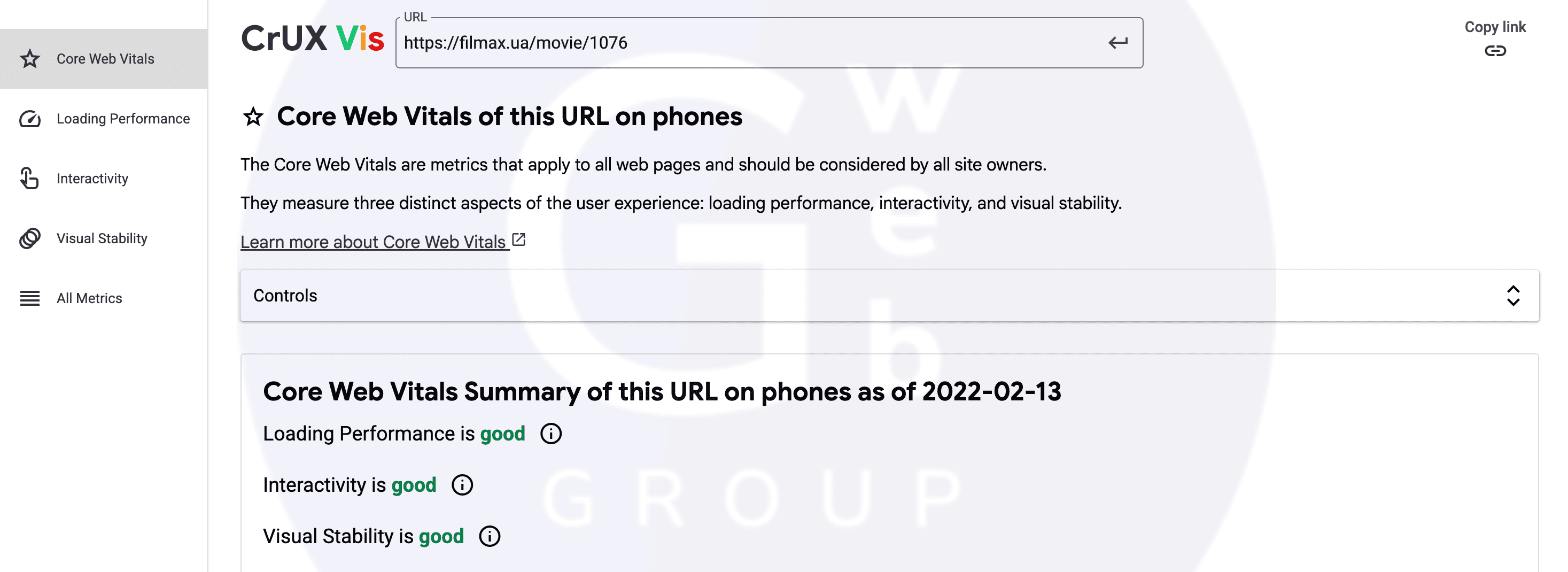The image size is (1568, 572).
Task: Show info for Interactivity is good
Action: point(462,485)
